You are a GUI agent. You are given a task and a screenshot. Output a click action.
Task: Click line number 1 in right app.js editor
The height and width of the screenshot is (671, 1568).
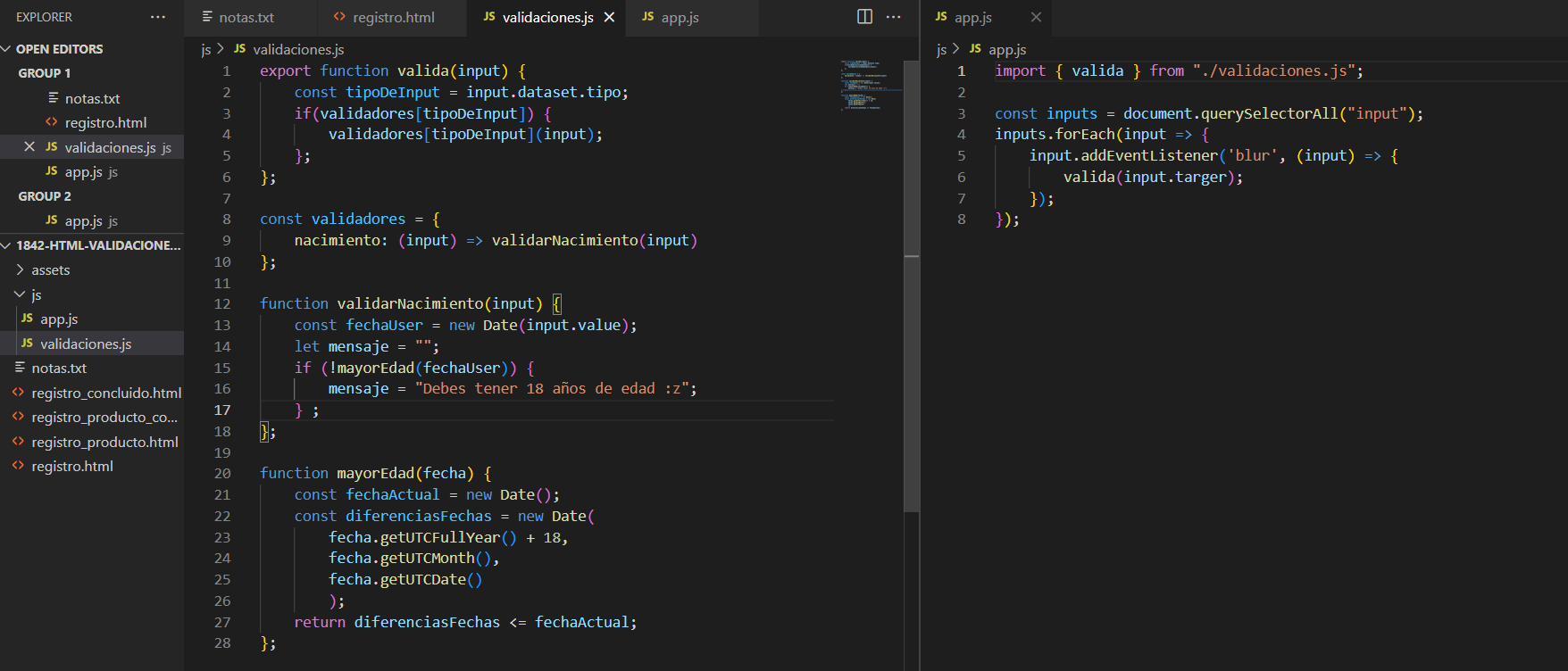[962, 70]
